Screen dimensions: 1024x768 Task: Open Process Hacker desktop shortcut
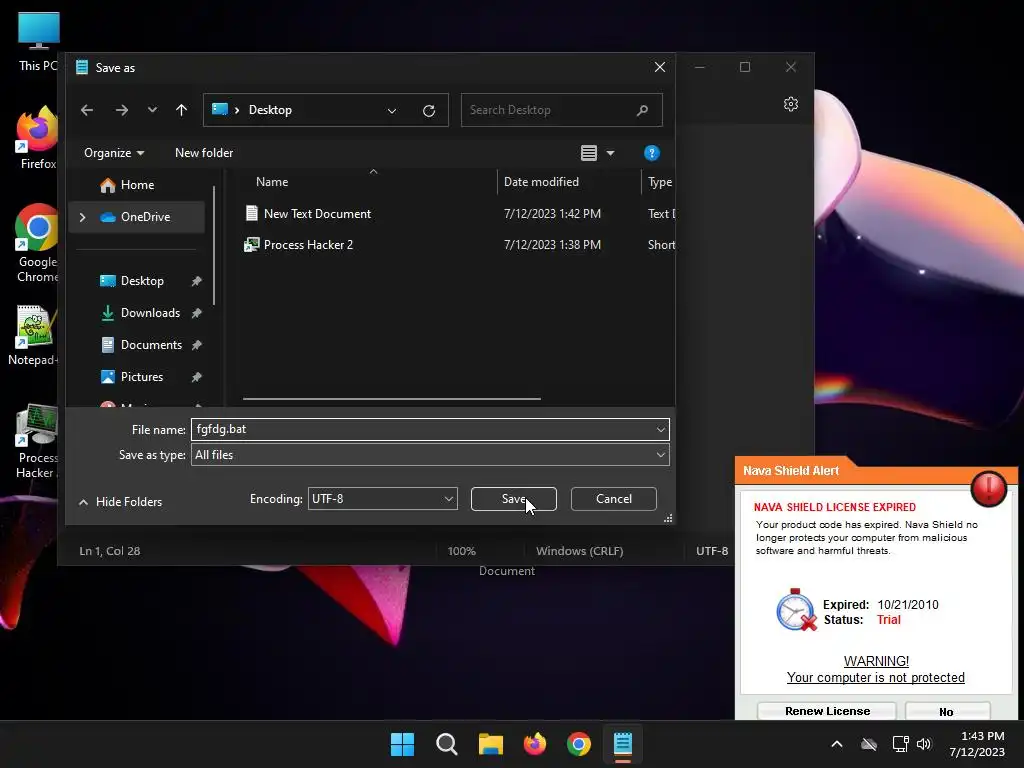[x=37, y=441]
